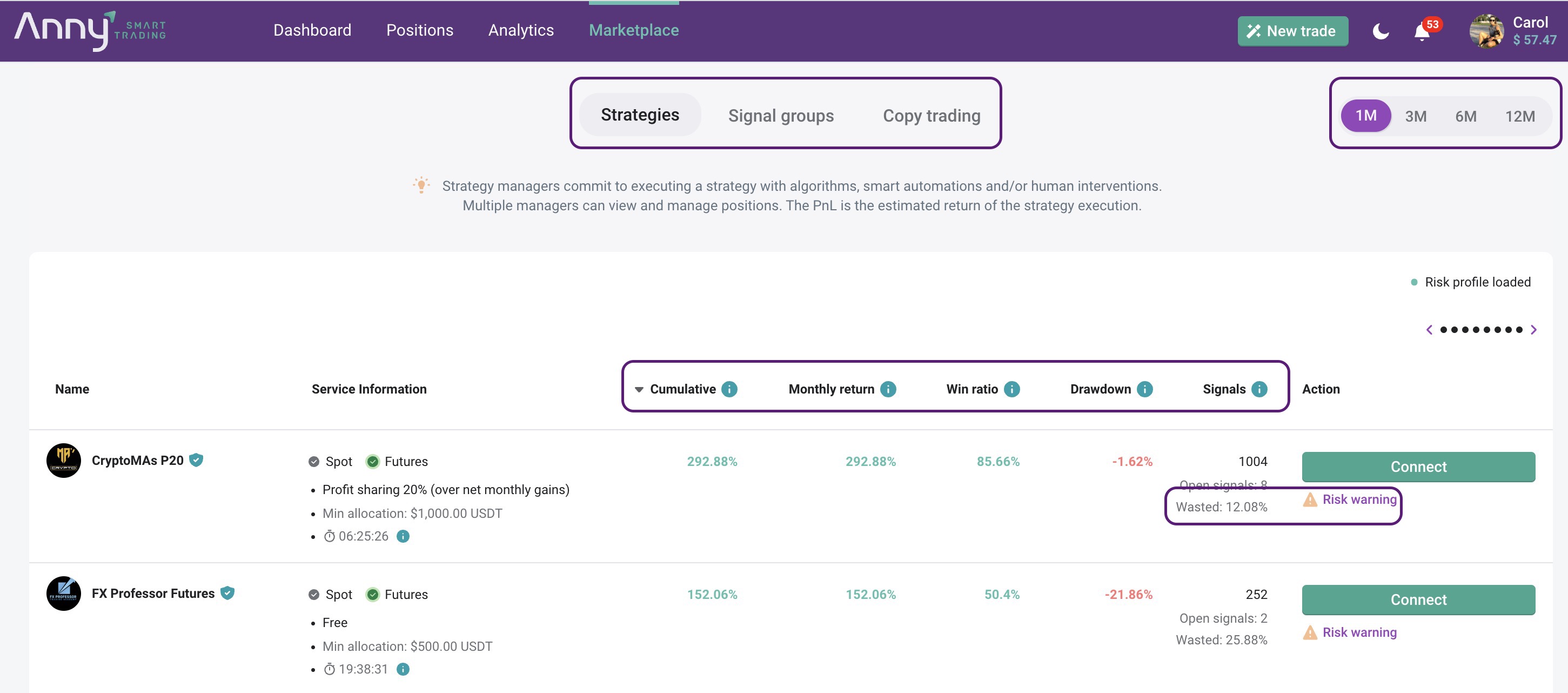This screenshot has height=693, width=1568.
Task: Click the Signals column info icon
Action: [x=1259, y=389]
